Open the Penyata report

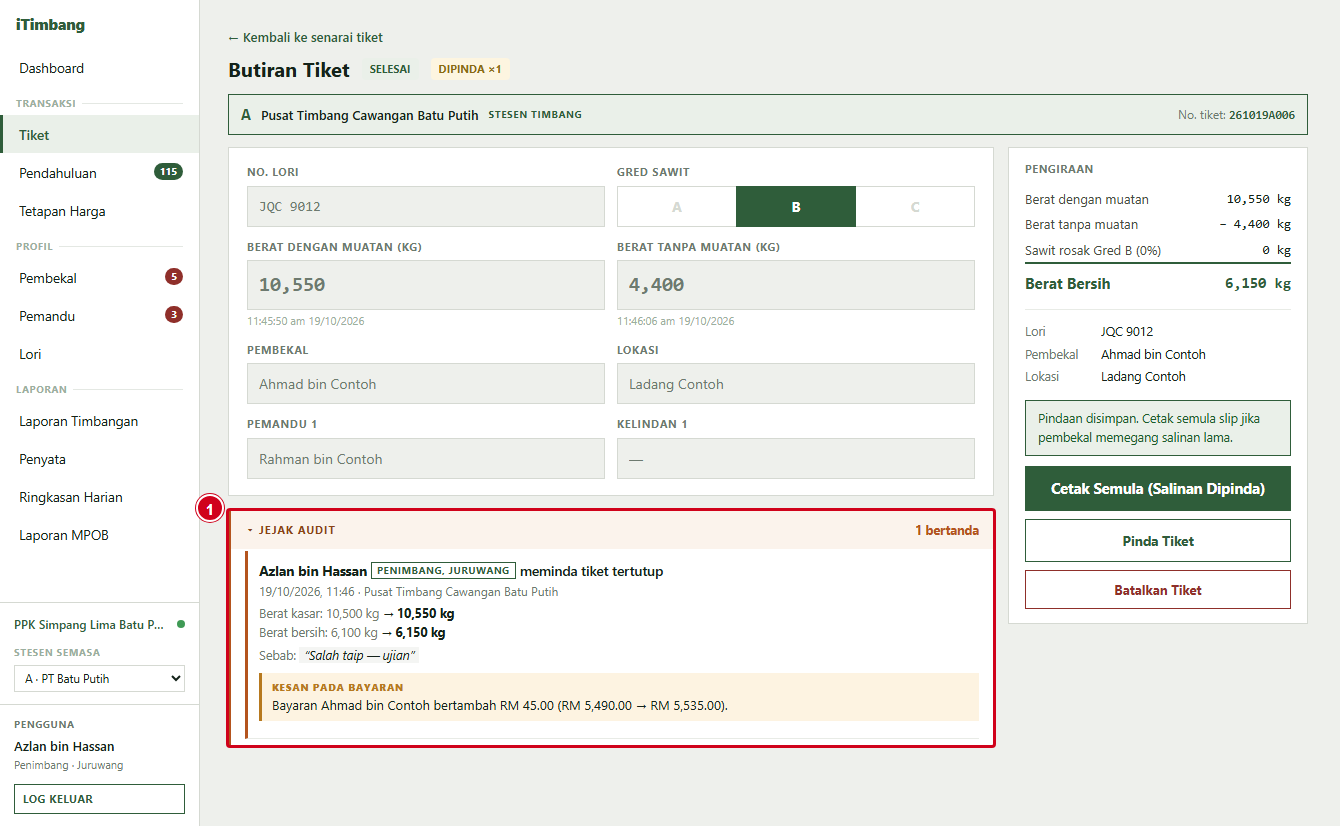pyautogui.click(x=100, y=459)
